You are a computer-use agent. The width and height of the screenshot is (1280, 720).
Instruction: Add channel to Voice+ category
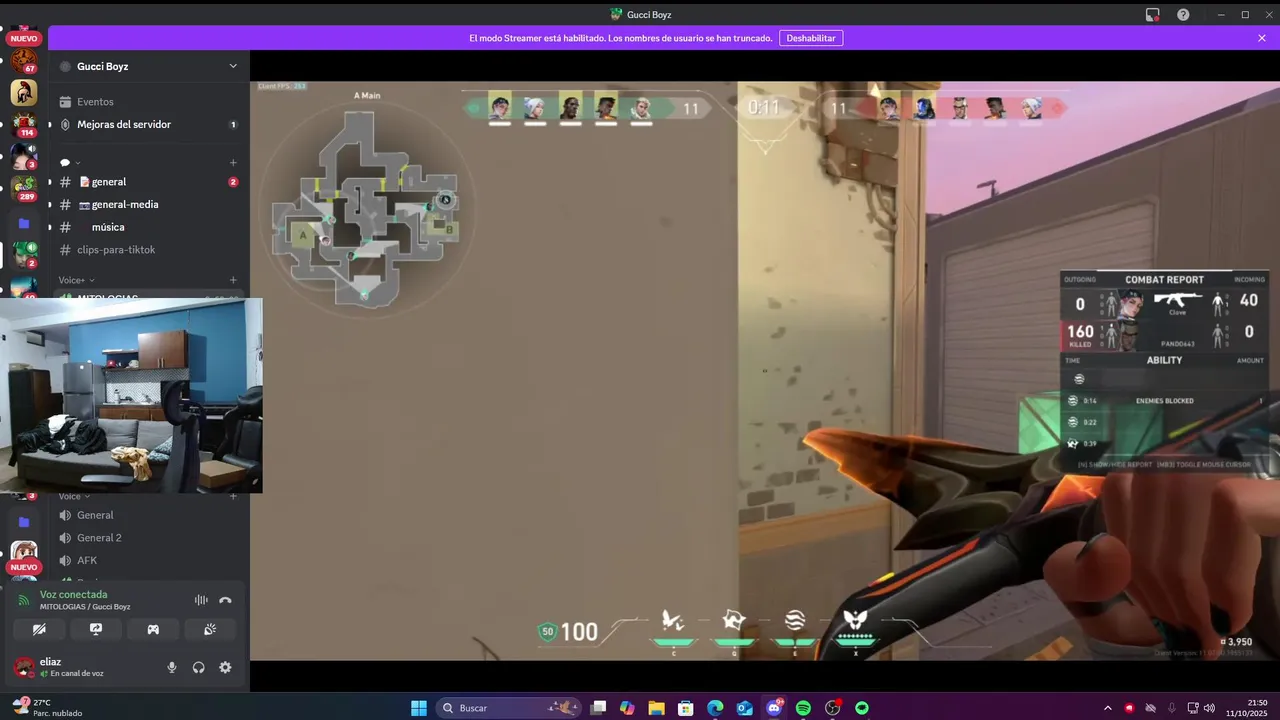tap(233, 280)
